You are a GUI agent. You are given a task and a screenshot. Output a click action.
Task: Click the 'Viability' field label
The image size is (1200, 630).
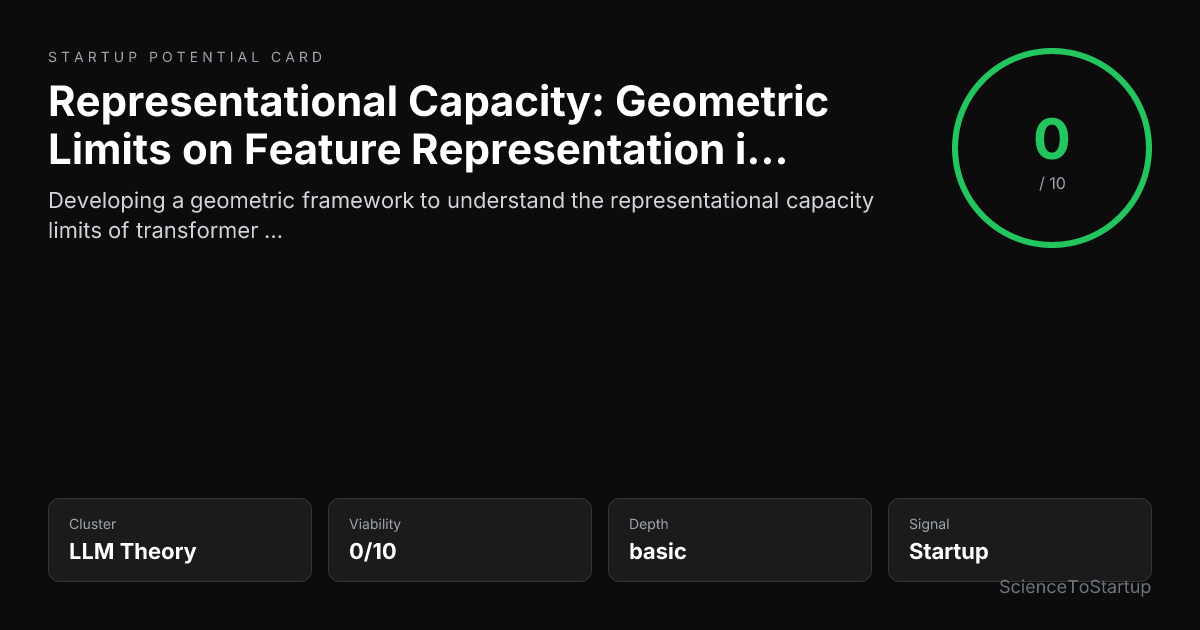pyautogui.click(x=375, y=524)
